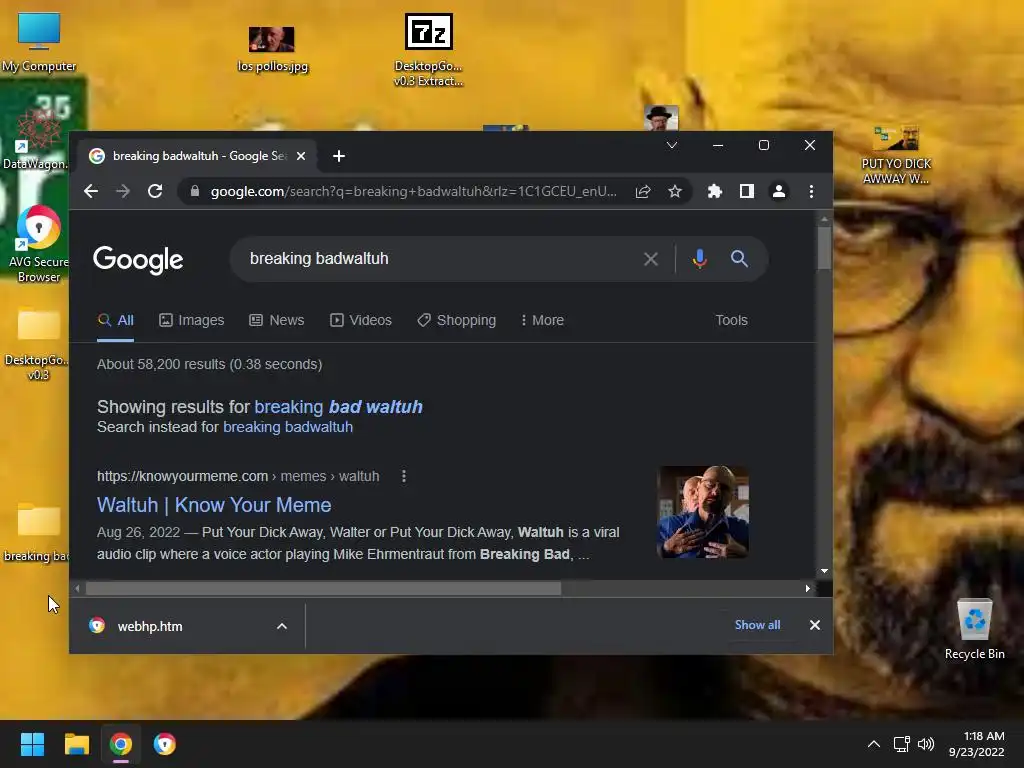Show hidden system tray icons
Image resolution: width=1024 pixels, height=768 pixels.
point(874,744)
